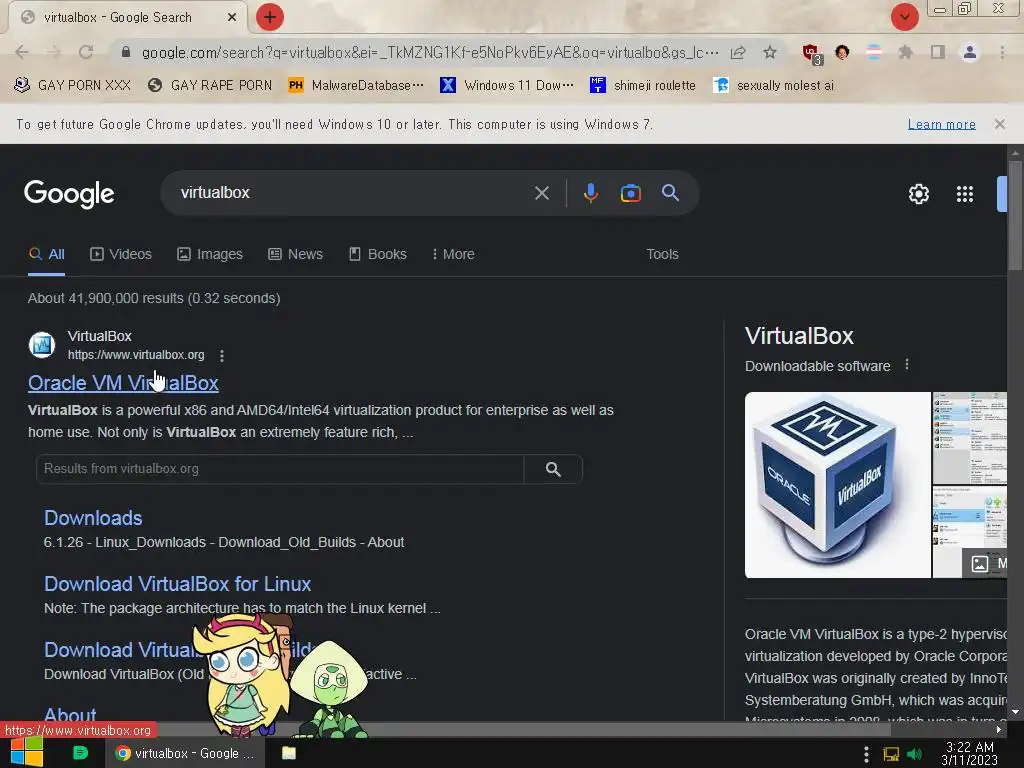Click the volume speaker tray icon
This screenshot has height=768, width=1024.
(914, 754)
